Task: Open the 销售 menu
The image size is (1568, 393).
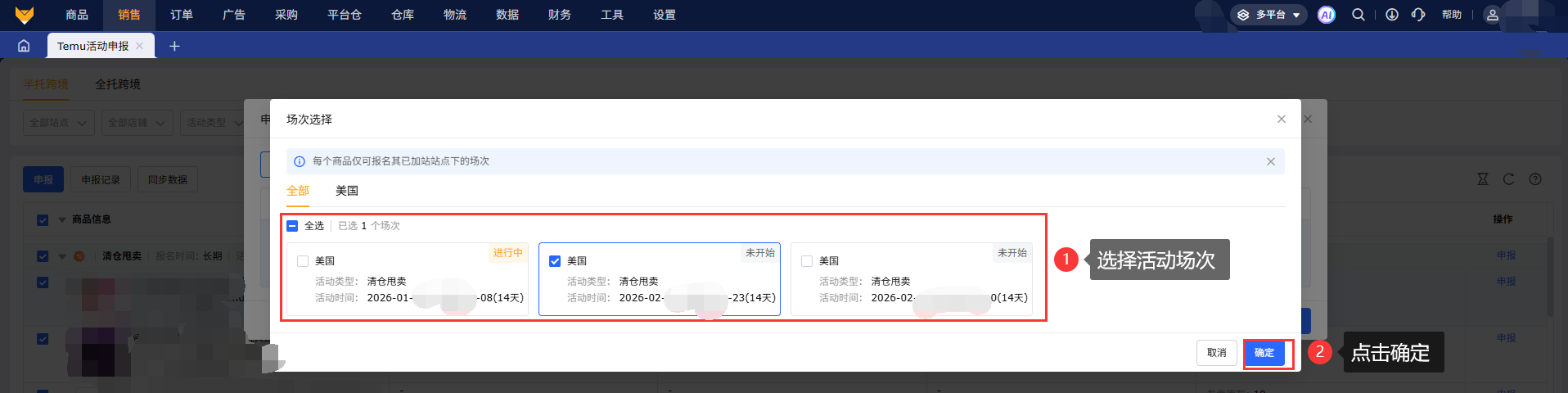Action: (x=129, y=15)
